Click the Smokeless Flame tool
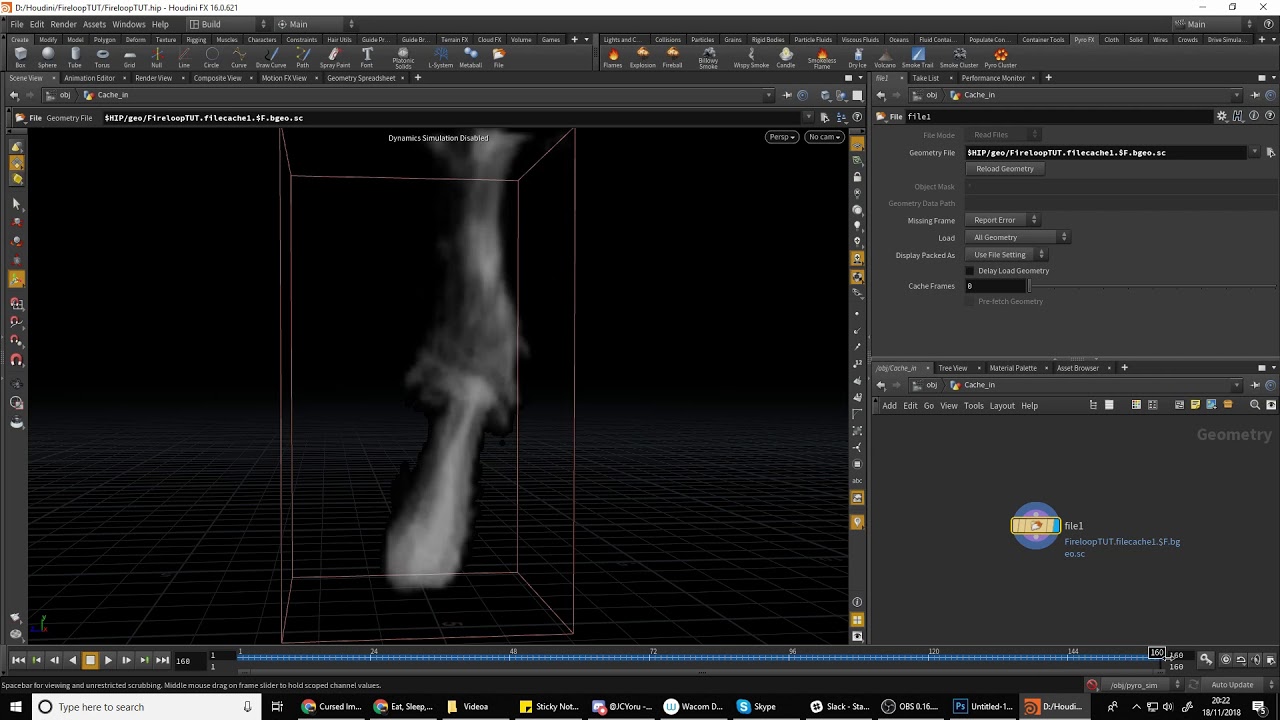 pyautogui.click(x=822, y=59)
